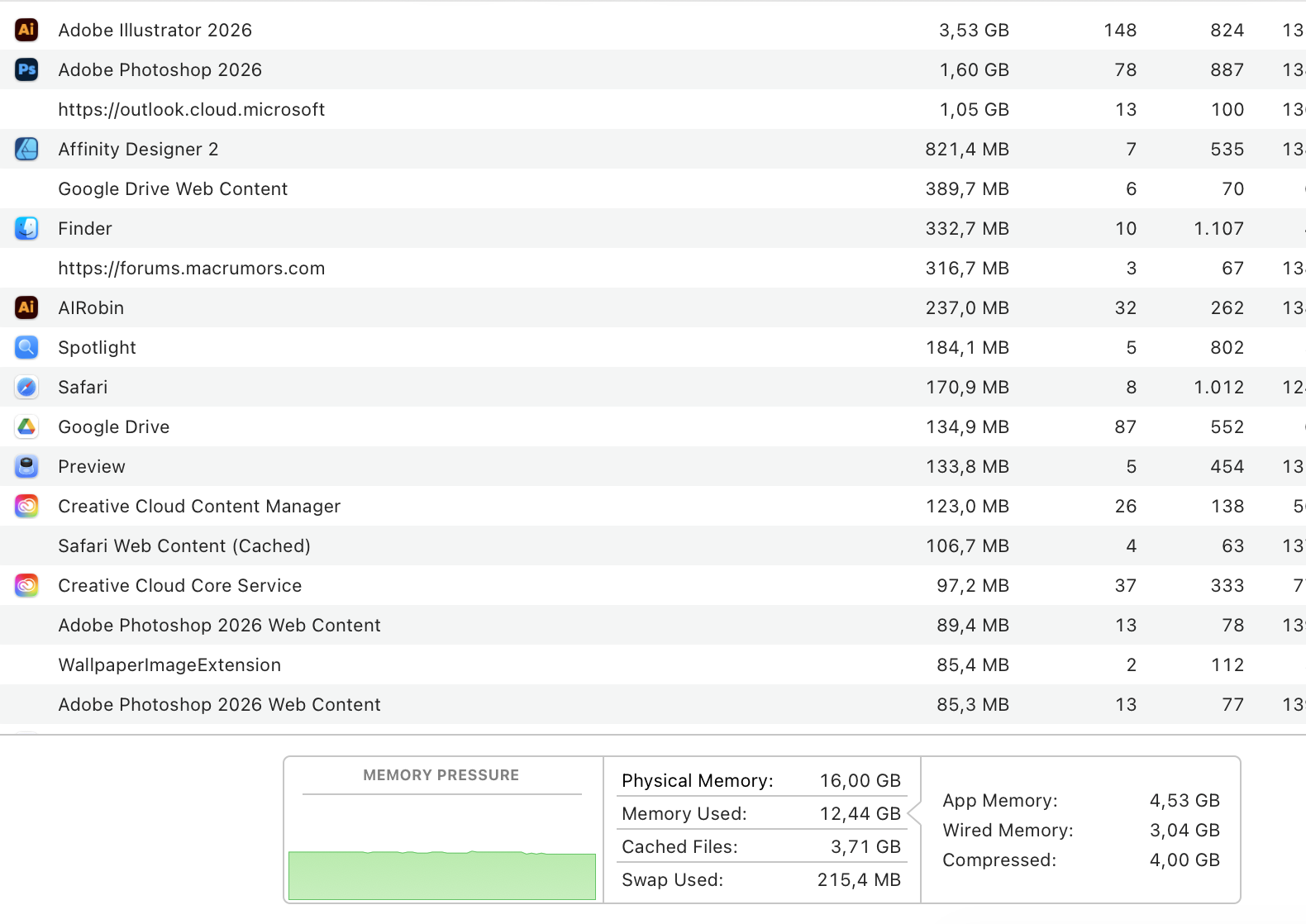Screen dimensions: 1306x924
Task: Click the Preview app icon
Action: pos(26,466)
